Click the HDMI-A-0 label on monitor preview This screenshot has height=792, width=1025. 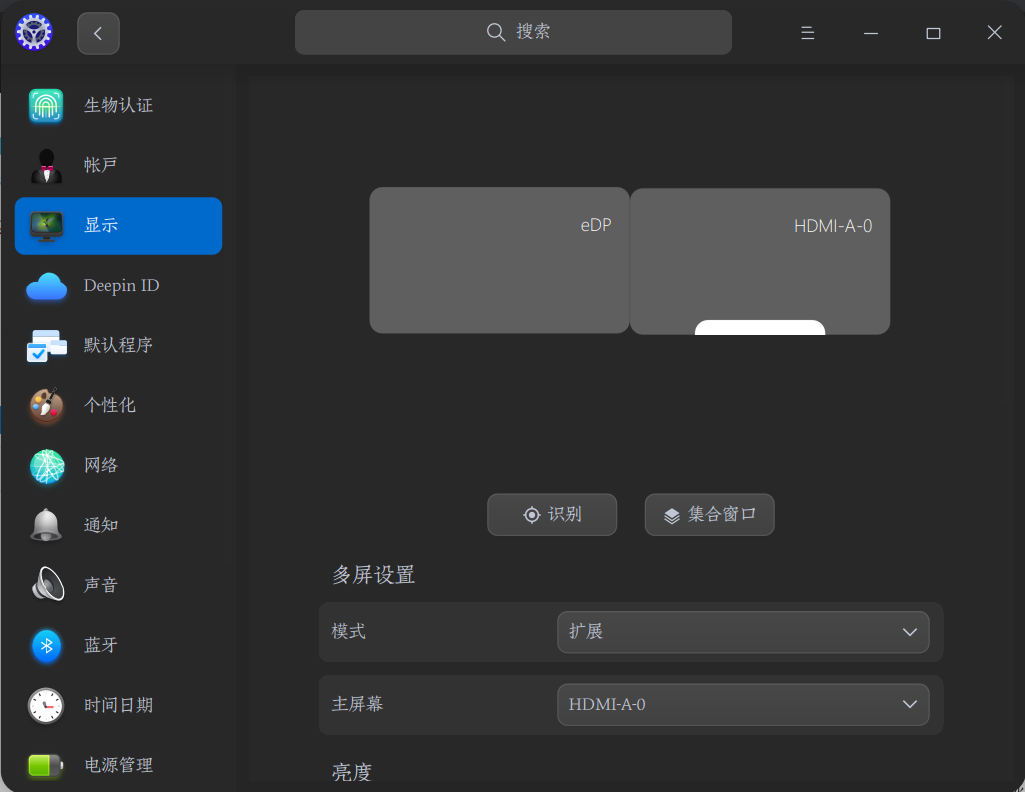click(833, 226)
